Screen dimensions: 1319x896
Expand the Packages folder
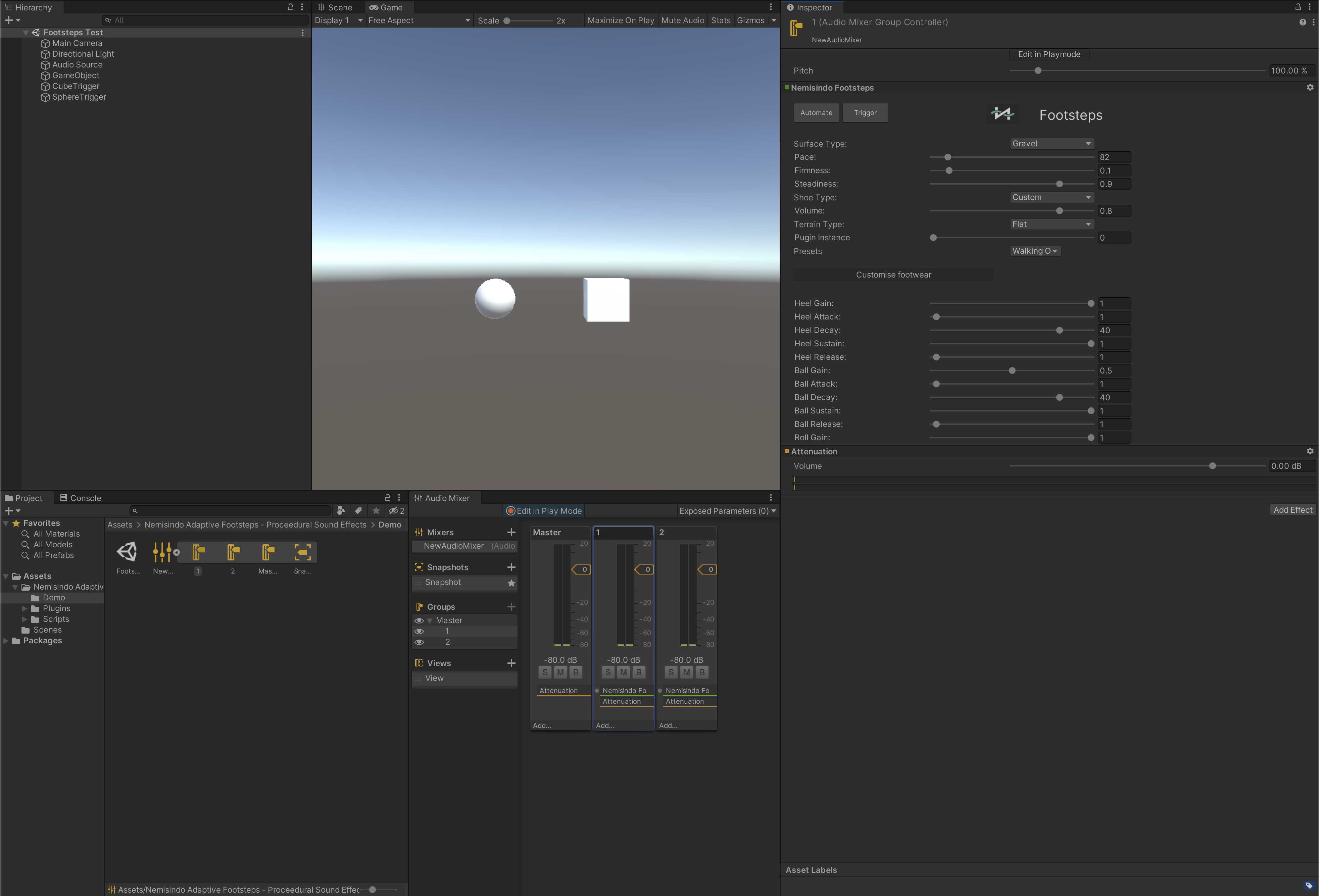click(x=6, y=641)
